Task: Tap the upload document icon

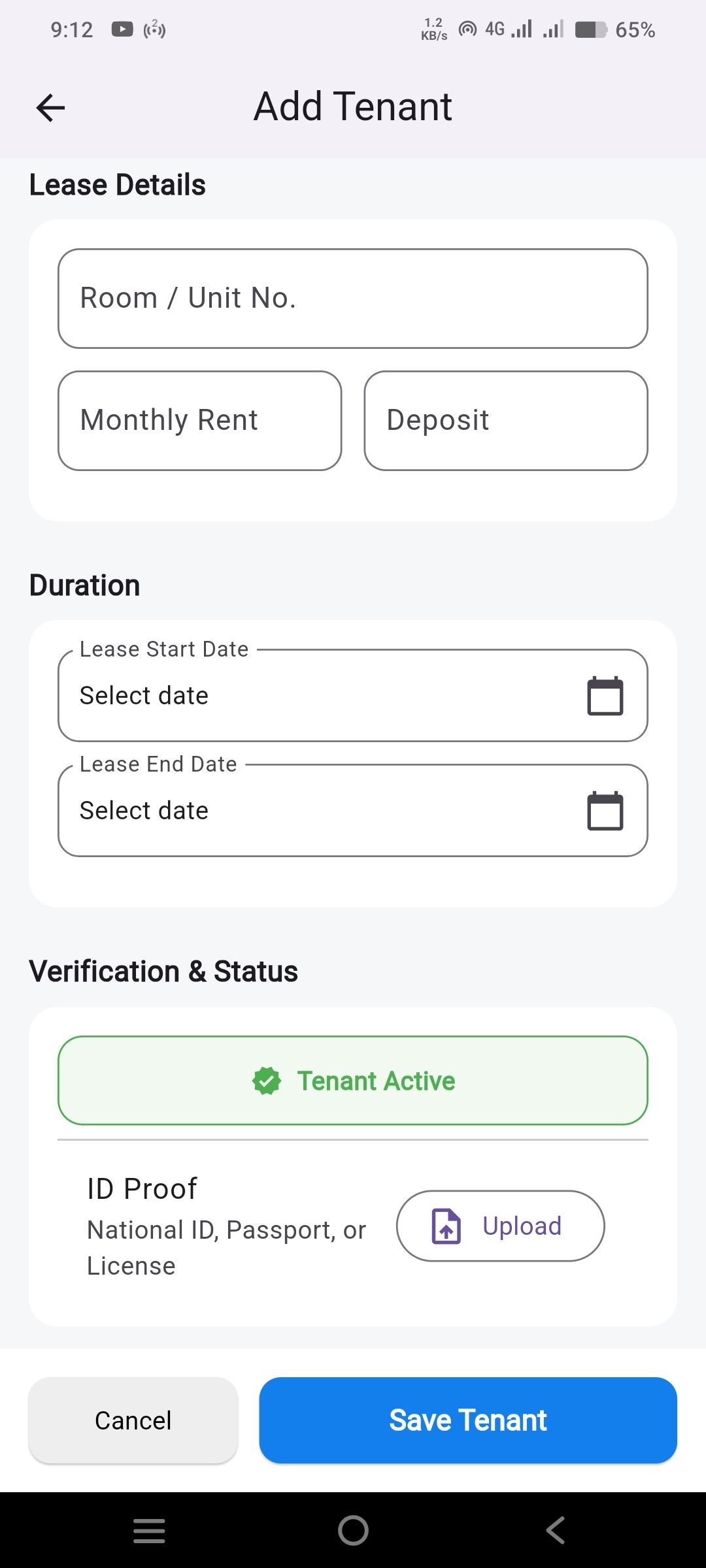Action: click(446, 1226)
